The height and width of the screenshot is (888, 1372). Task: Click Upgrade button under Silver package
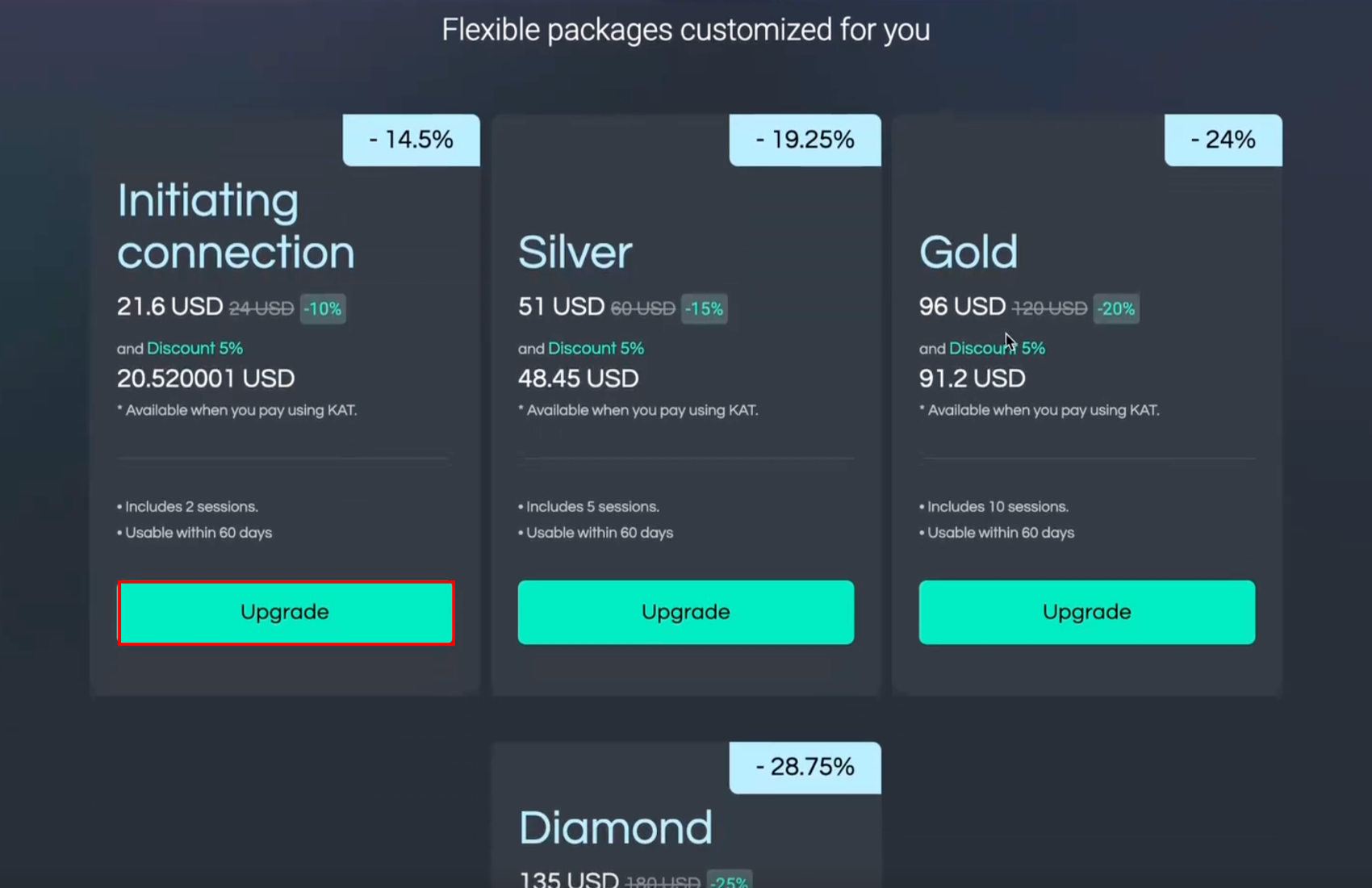(685, 612)
